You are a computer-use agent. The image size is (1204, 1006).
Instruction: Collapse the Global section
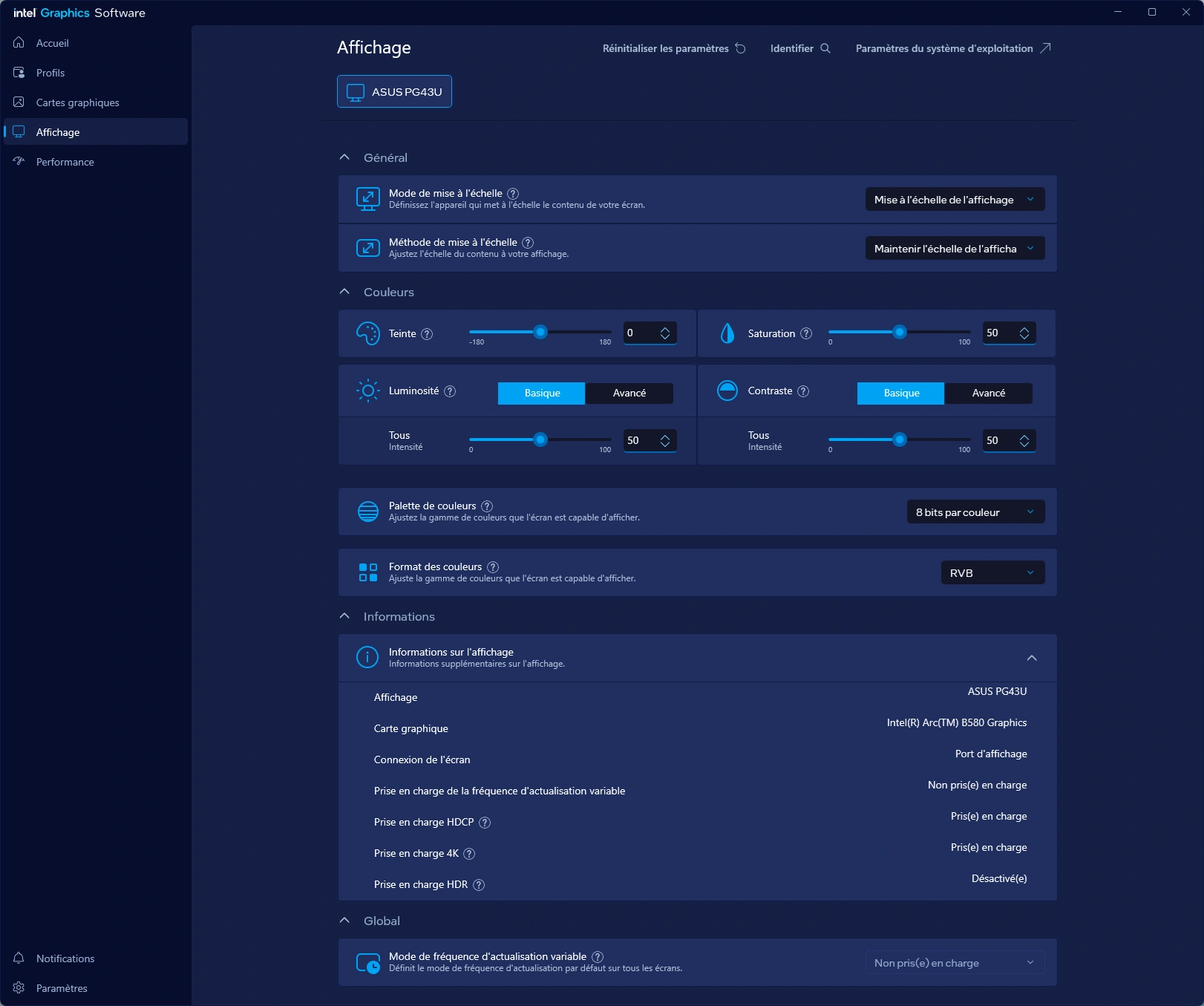344,921
